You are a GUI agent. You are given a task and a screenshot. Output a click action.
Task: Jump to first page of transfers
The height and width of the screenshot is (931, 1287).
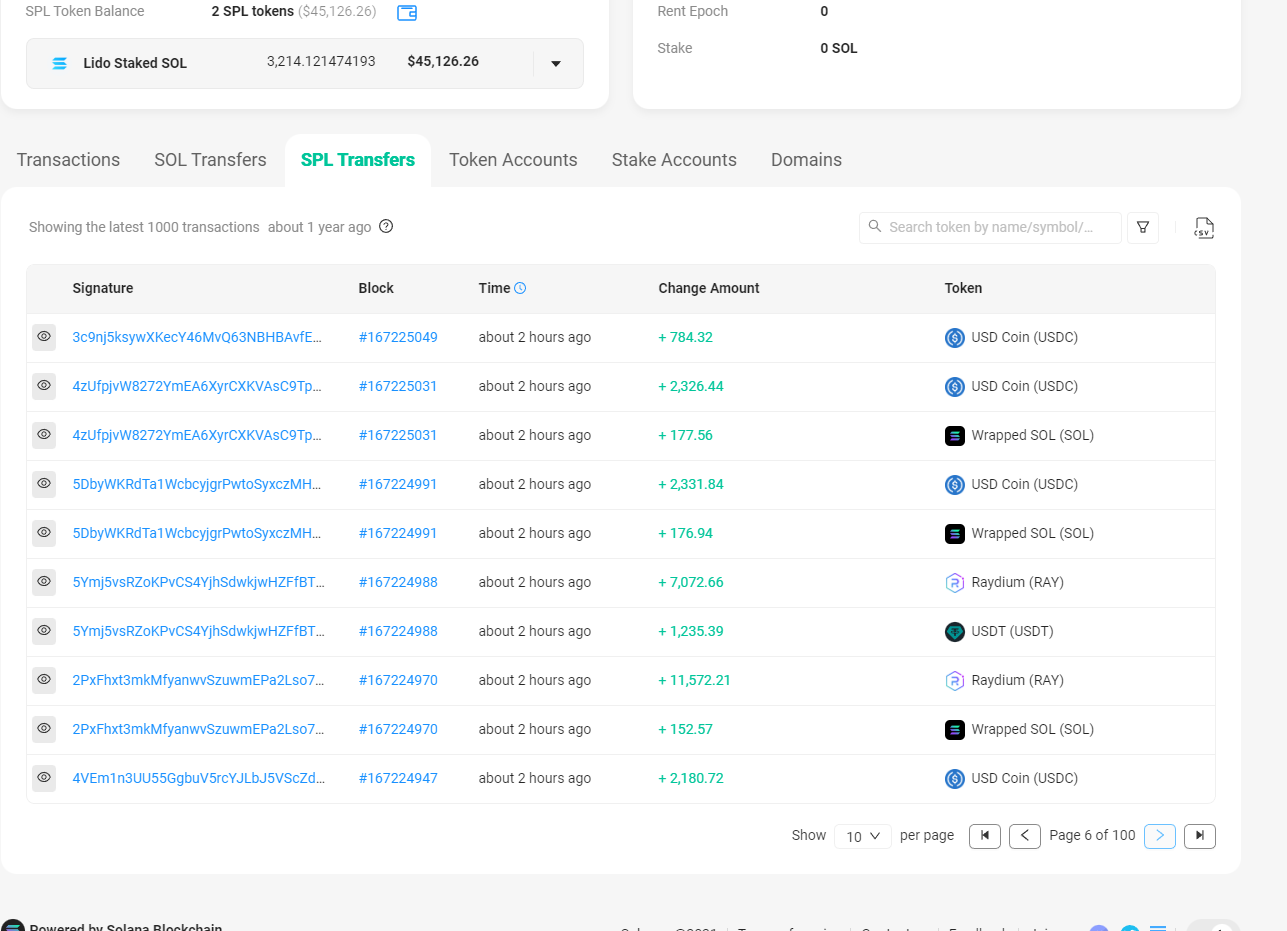(985, 836)
